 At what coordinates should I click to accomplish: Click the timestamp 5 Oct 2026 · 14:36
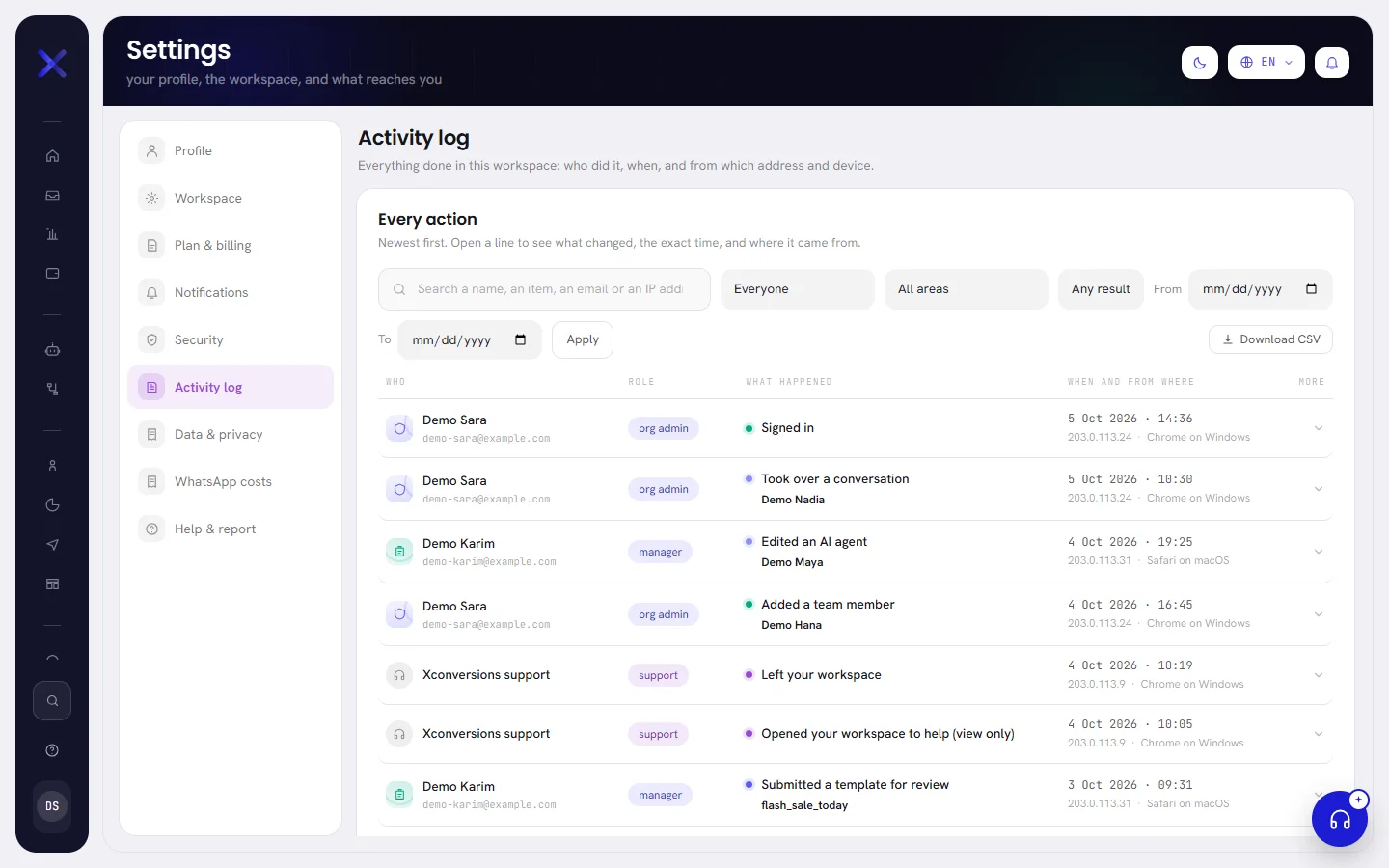pyautogui.click(x=1130, y=419)
